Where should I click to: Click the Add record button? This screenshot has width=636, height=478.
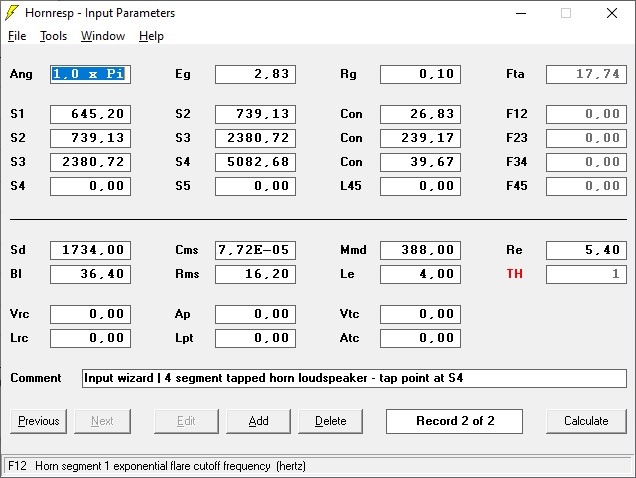point(258,421)
